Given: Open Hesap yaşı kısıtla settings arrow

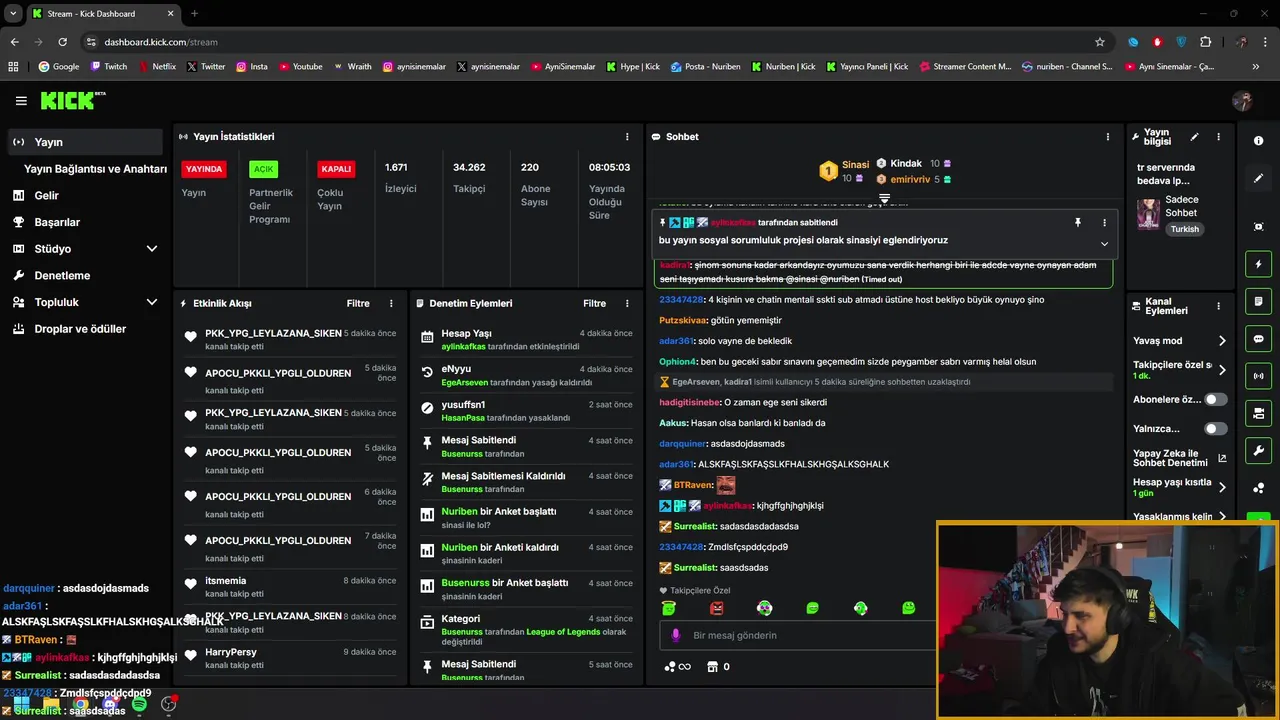Looking at the screenshot, I should click(1222, 488).
